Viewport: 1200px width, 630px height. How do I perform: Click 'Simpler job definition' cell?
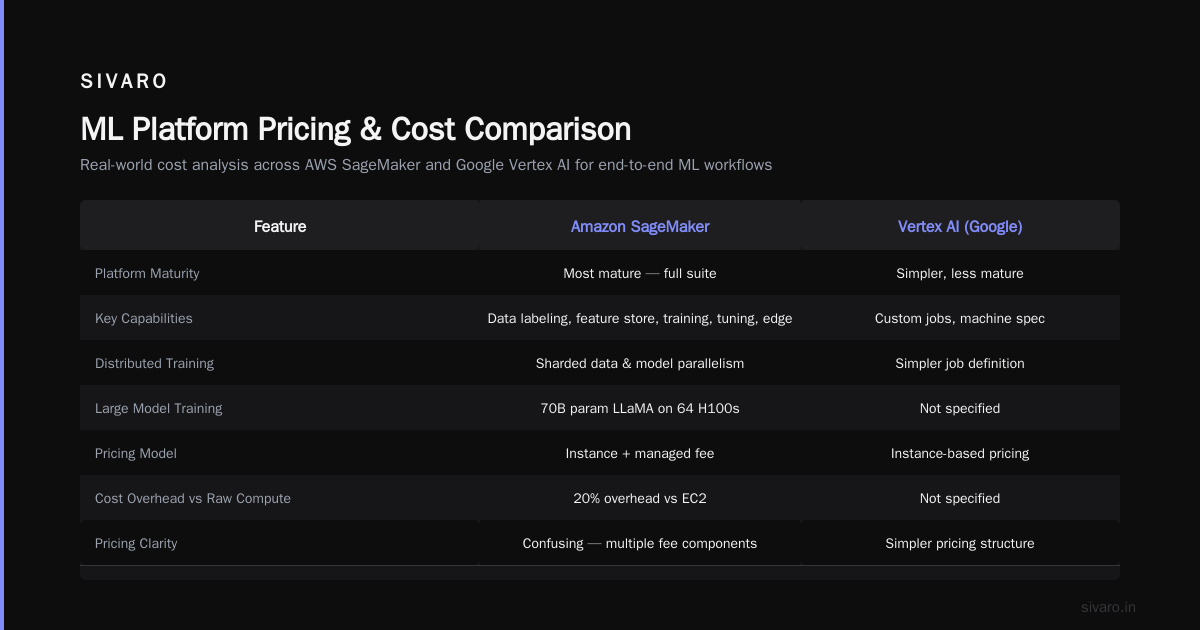click(960, 363)
